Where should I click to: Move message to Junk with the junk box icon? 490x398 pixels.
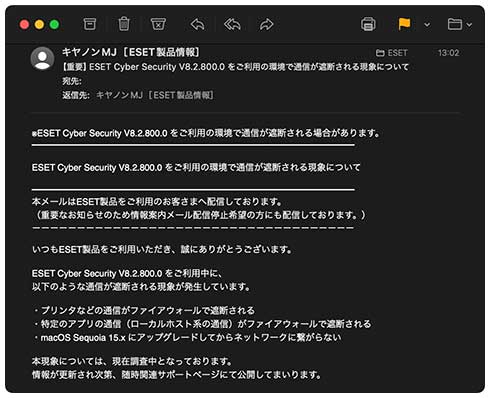[x=158, y=24]
